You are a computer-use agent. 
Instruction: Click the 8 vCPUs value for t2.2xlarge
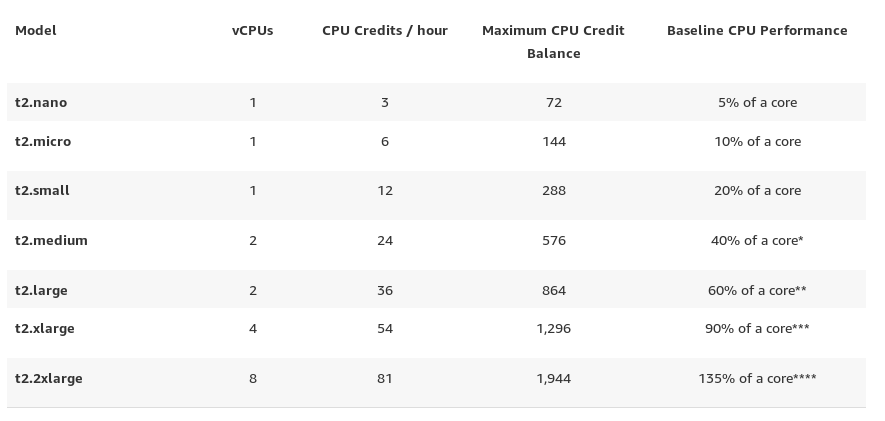pyautogui.click(x=253, y=378)
